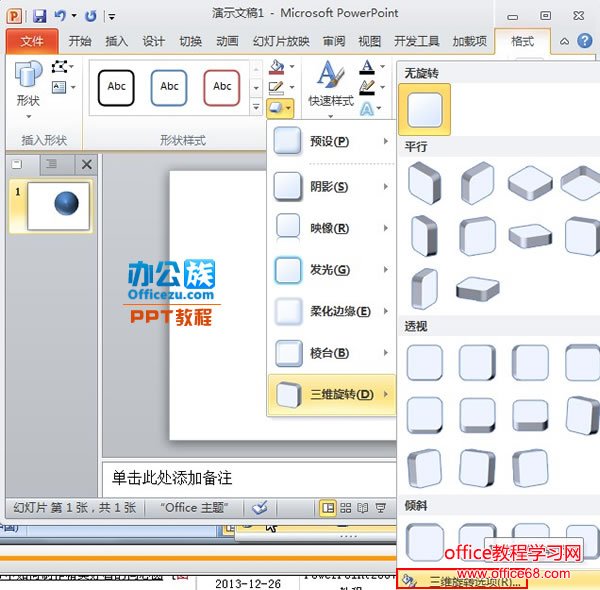
Task: Click the spell check status bar icon
Action: 260,508
